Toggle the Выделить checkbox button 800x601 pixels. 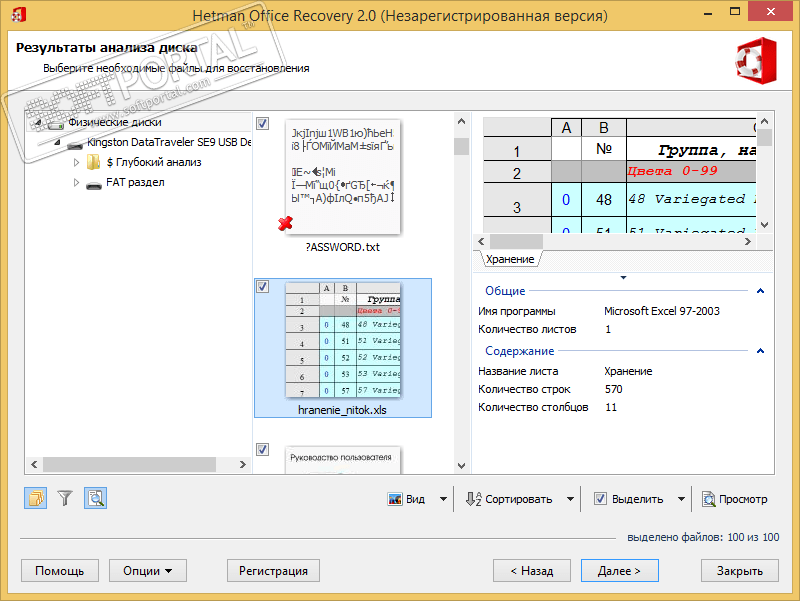pos(601,499)
